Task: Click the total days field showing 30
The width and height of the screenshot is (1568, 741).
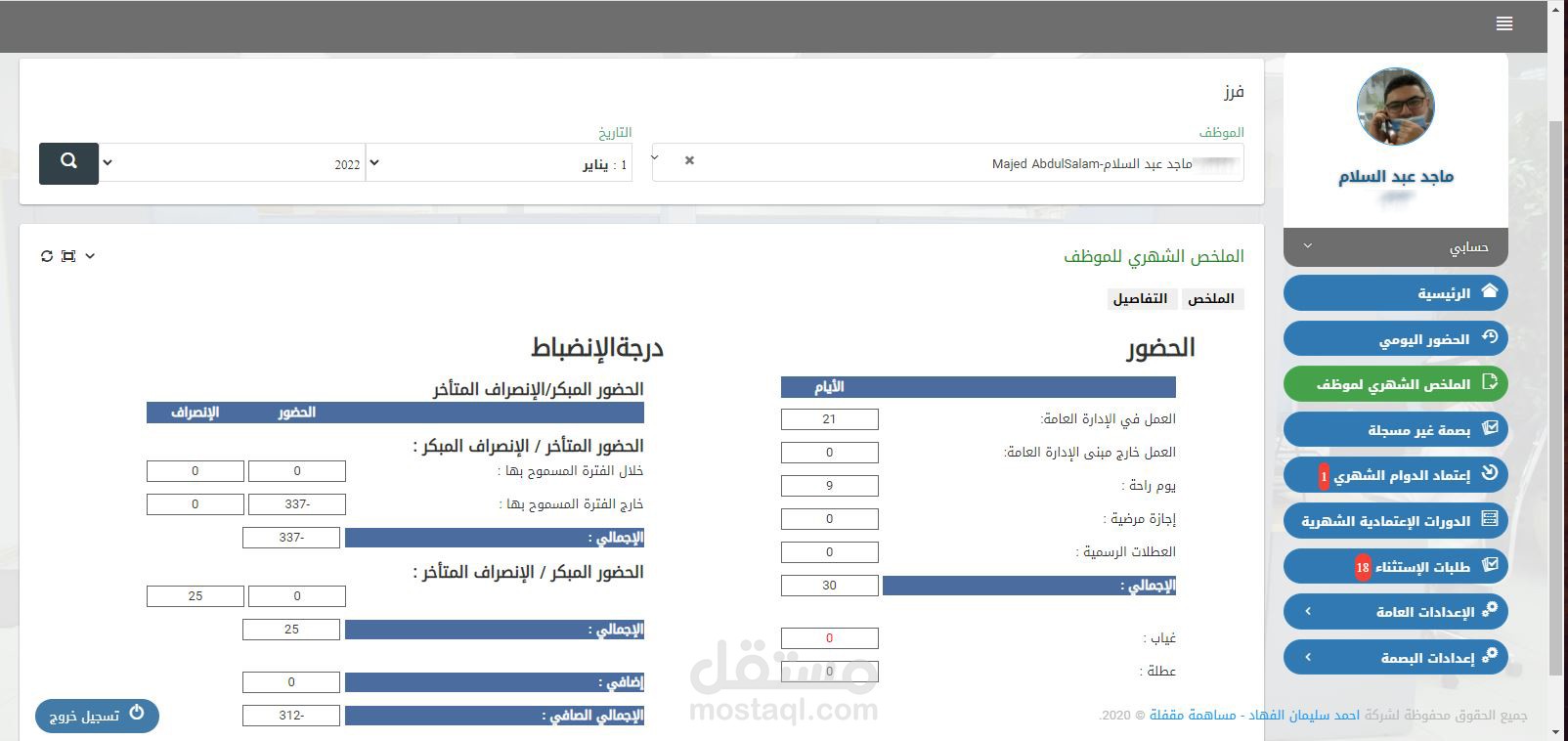Action: pos(829,586)
